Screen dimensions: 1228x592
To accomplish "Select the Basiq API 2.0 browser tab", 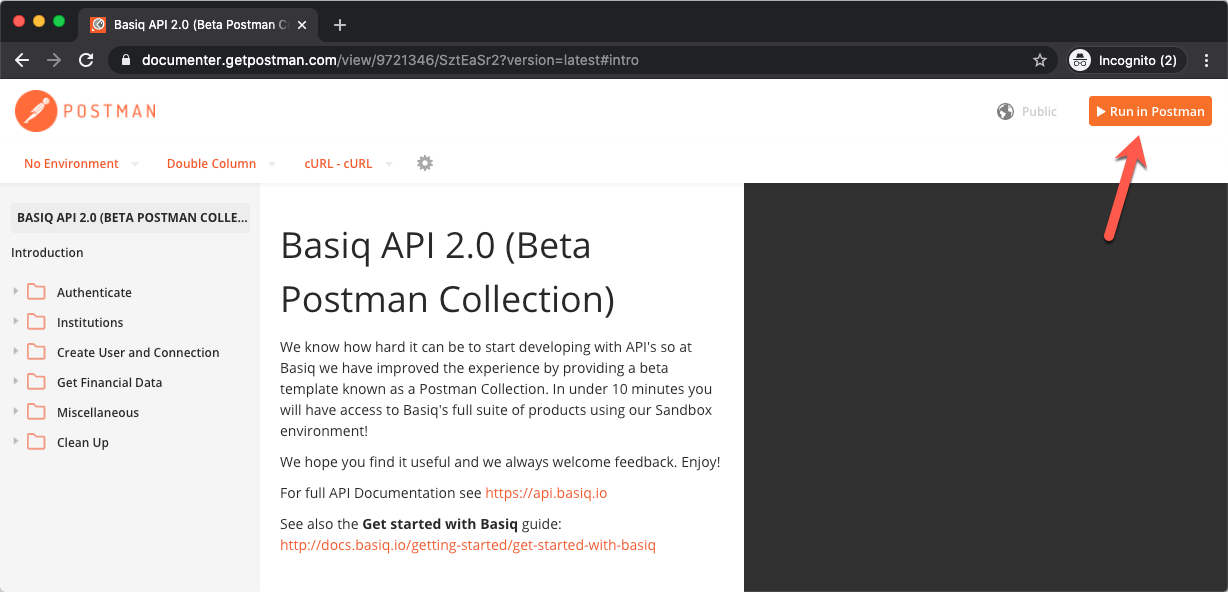I will click(200, 25).
